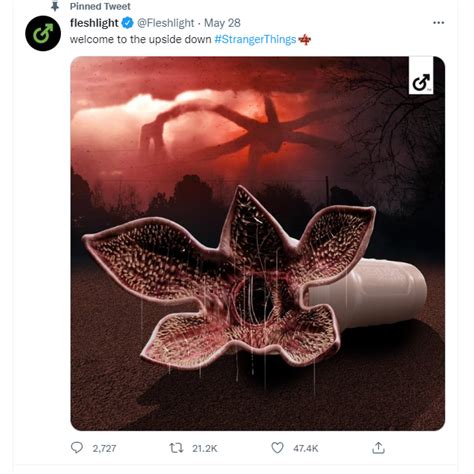Open the May 28 timestamp link
The height and width of the screenshot is (474, 474).
[222, 23]
